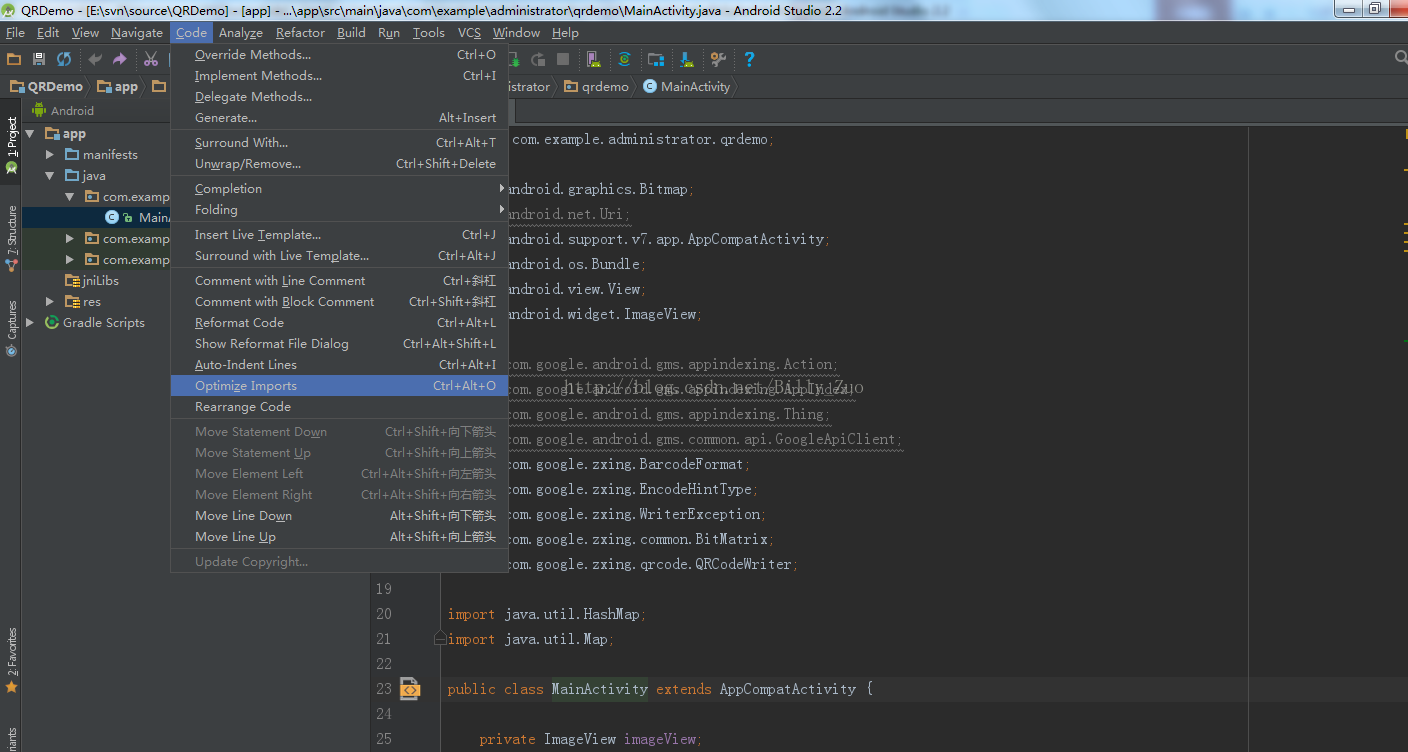Click the app breadcrumb
Viewport: 1408px width, 752px height.
pyautogui.click(x=118, y=86)
